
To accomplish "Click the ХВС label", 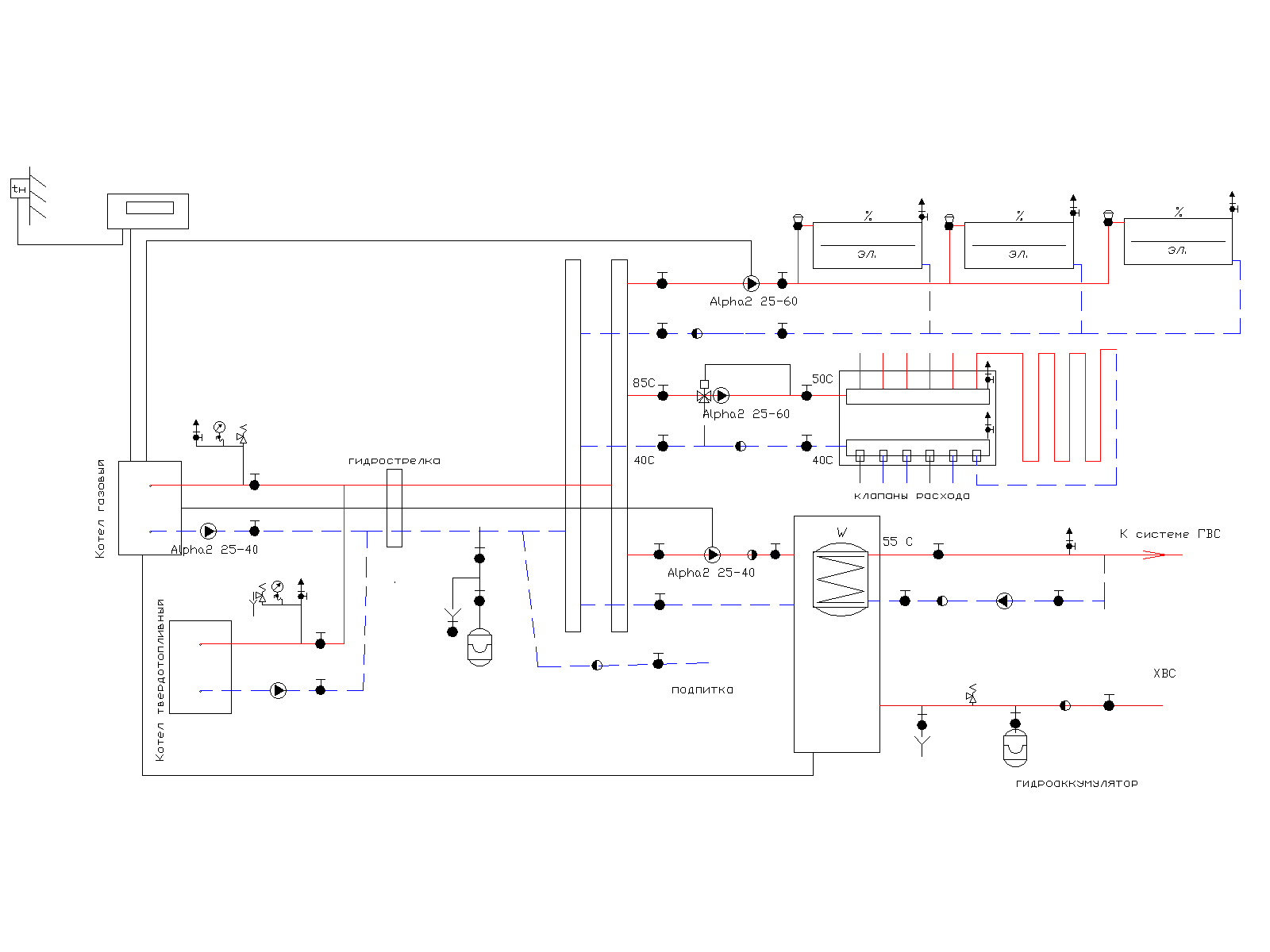I will coord(1164,674).
